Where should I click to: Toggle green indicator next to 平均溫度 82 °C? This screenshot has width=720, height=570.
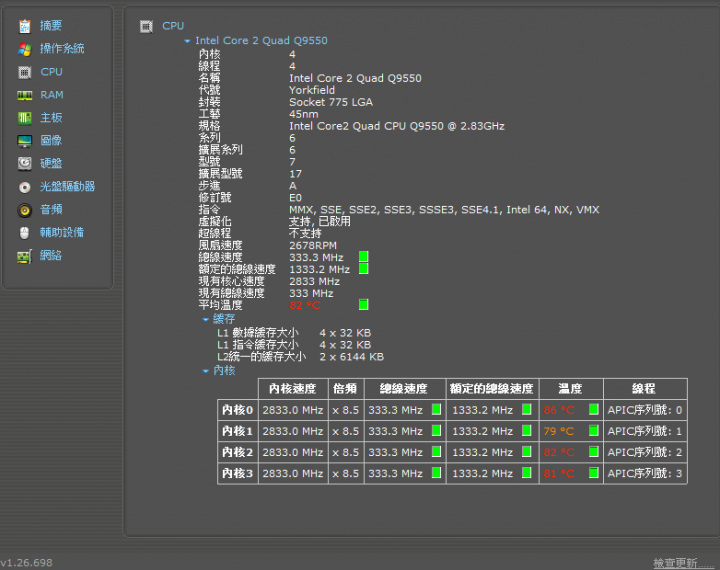(364, 304)
